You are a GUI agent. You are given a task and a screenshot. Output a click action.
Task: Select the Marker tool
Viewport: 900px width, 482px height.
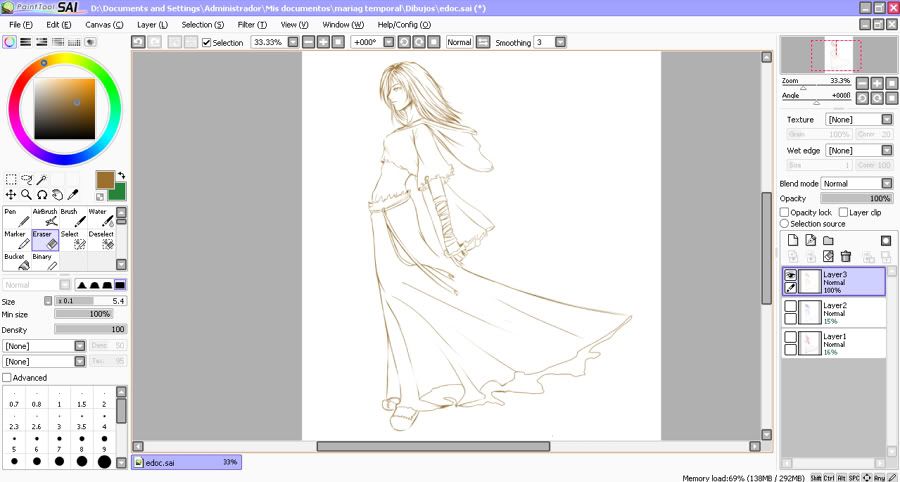pos(17,240)
